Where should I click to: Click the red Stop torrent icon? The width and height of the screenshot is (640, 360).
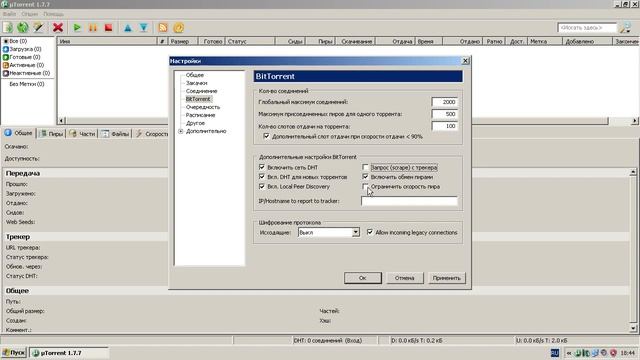pyautogui.click(x=109, y=27)
